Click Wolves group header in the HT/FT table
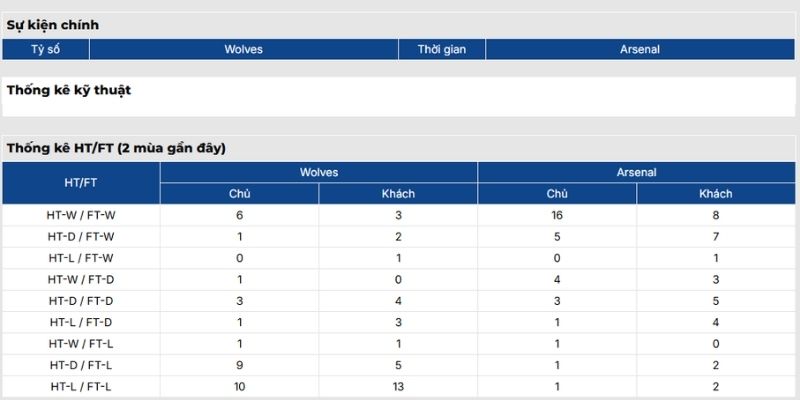This screenshot has height=400, width=800. (319, 173)
